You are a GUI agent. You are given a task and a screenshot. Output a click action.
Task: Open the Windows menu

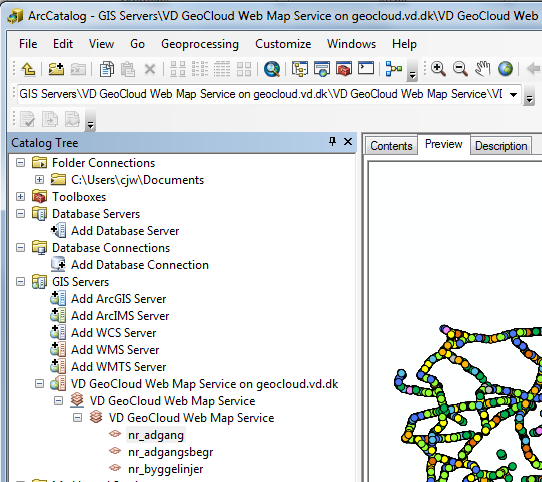pos(351,44)
